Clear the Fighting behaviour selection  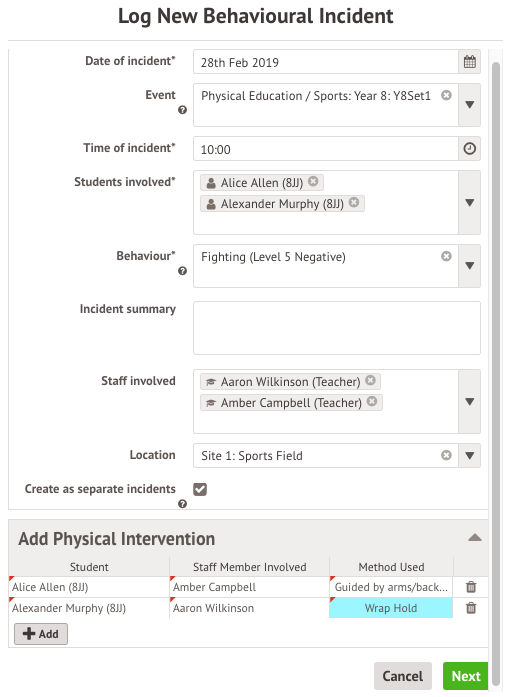tap(446, 256)
